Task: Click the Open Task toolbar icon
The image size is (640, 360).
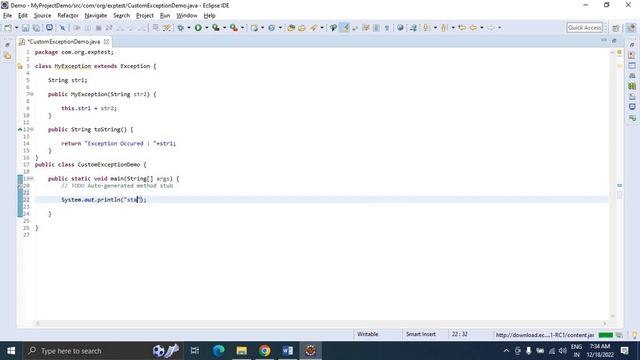Action: tap(302, 28)
